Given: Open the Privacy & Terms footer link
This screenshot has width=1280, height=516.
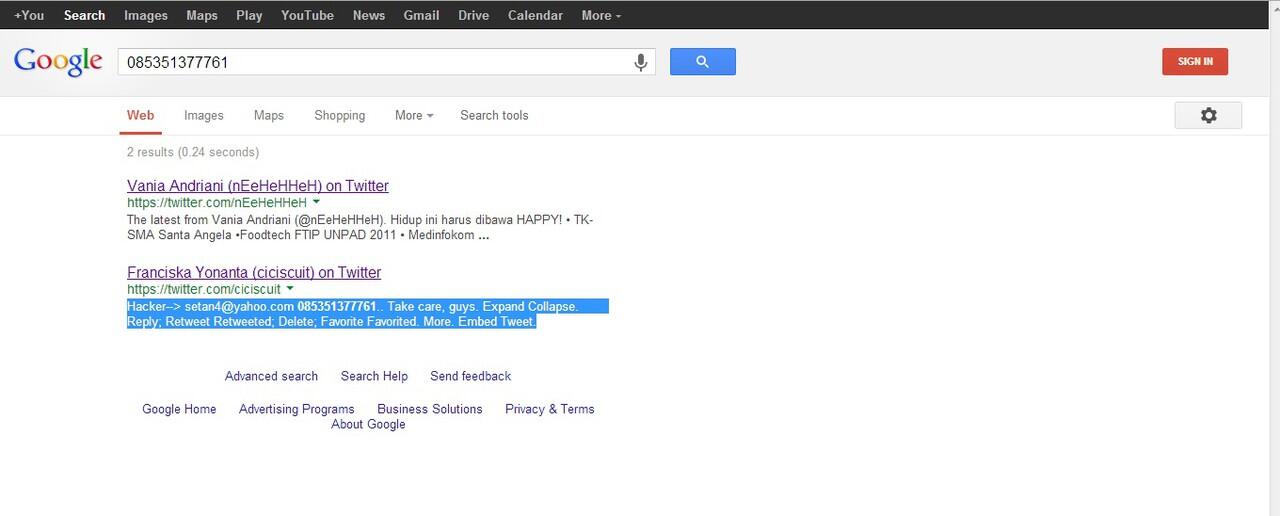Looking at the screenshot, I should tap(550, 409).
